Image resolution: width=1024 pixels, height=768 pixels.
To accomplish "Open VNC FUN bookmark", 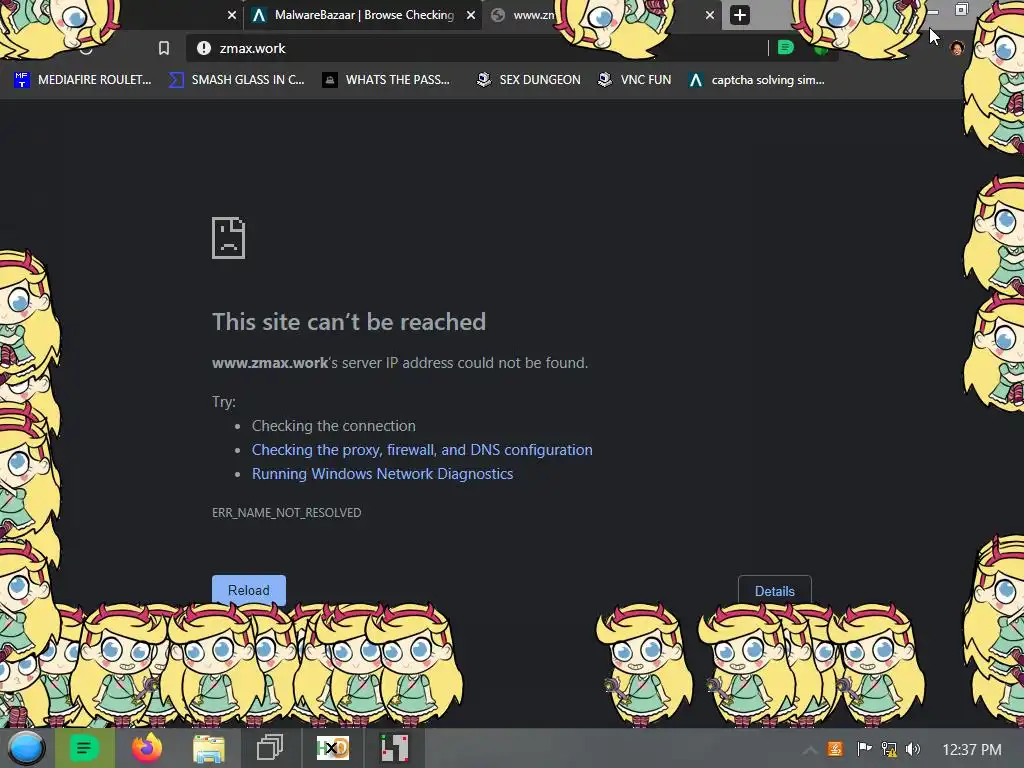I will (x=635, y=80).
